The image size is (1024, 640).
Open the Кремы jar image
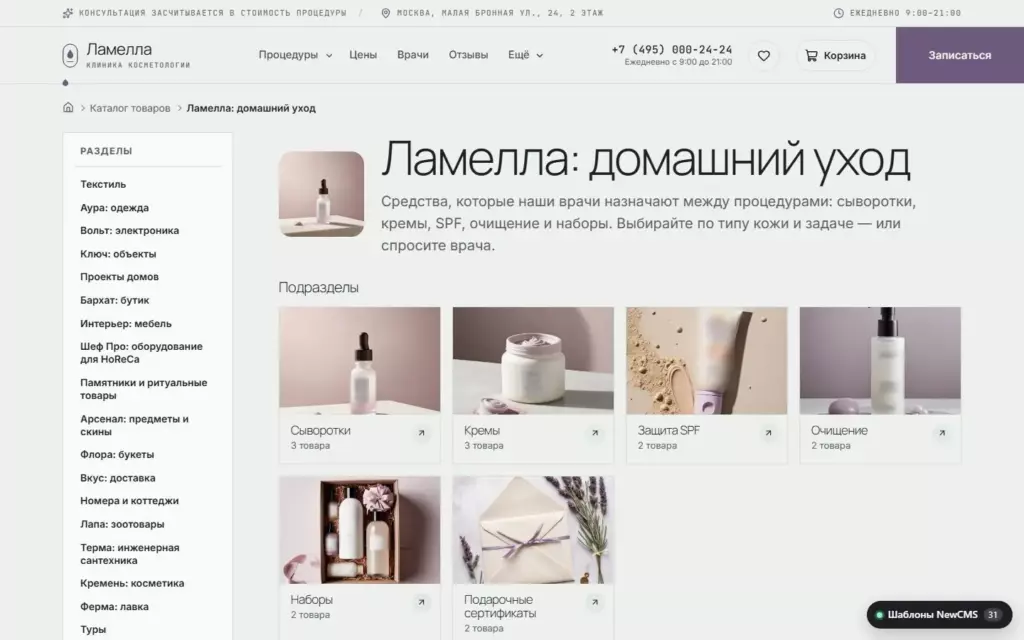coord(533,360)
